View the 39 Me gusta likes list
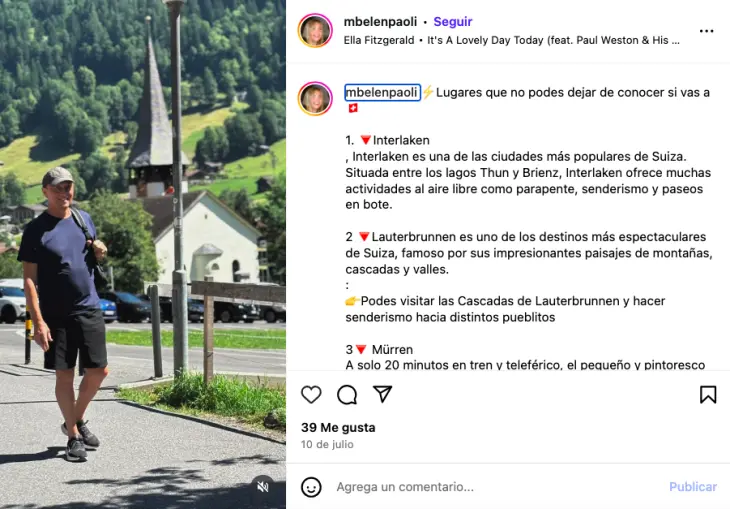This screenshot has height=509, width=730. tap(338, 428)
